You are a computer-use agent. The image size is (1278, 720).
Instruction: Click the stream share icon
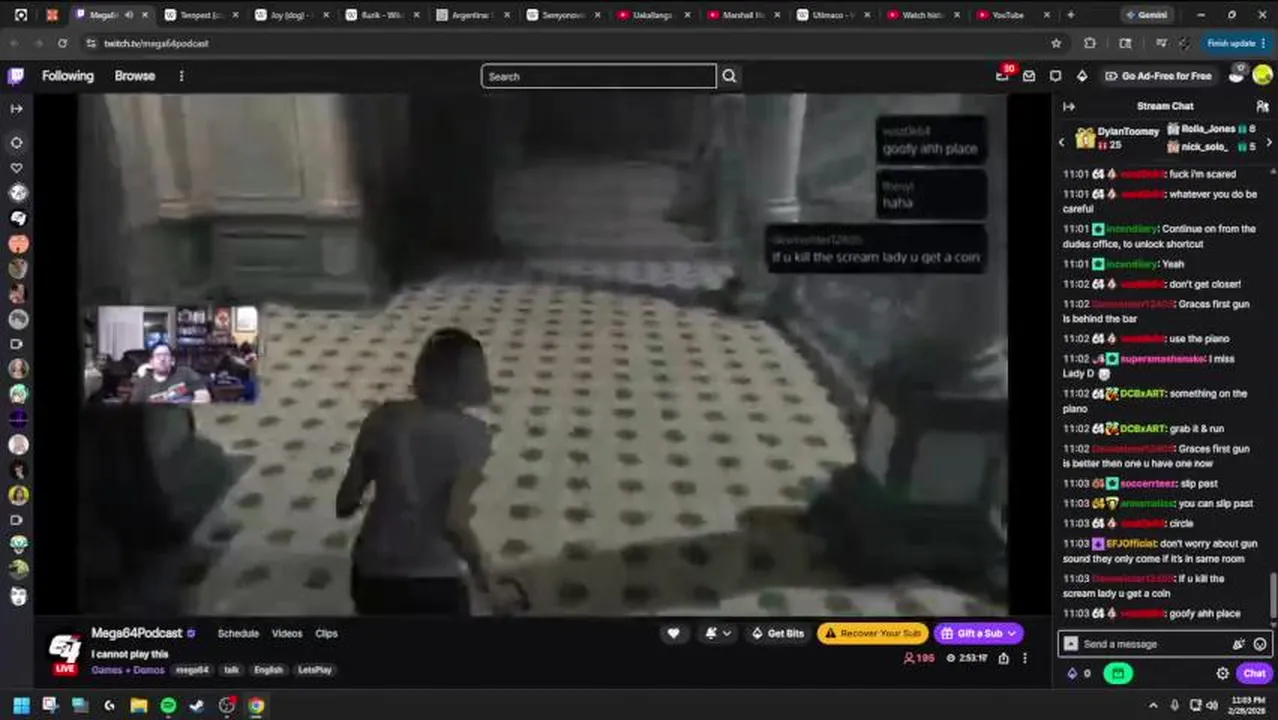pos(1003,658)
